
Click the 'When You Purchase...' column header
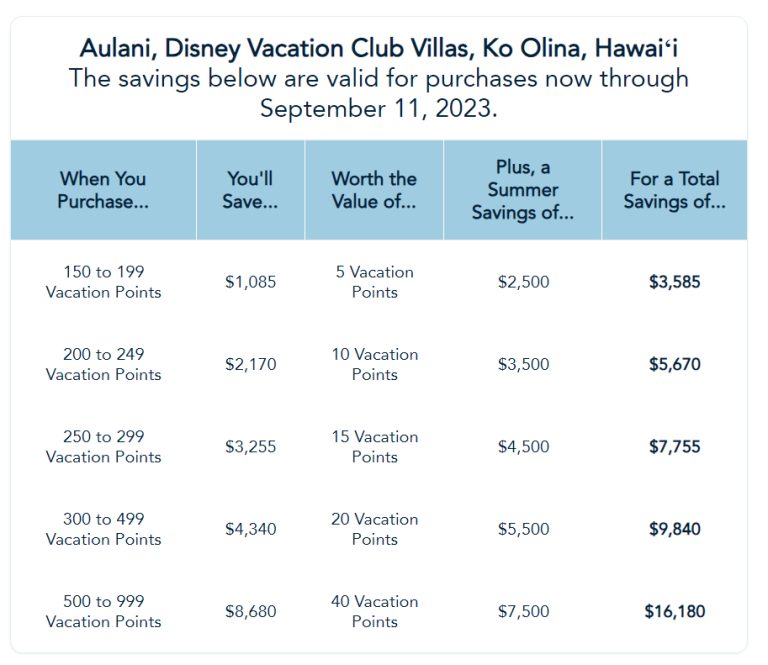coord(103,190)
